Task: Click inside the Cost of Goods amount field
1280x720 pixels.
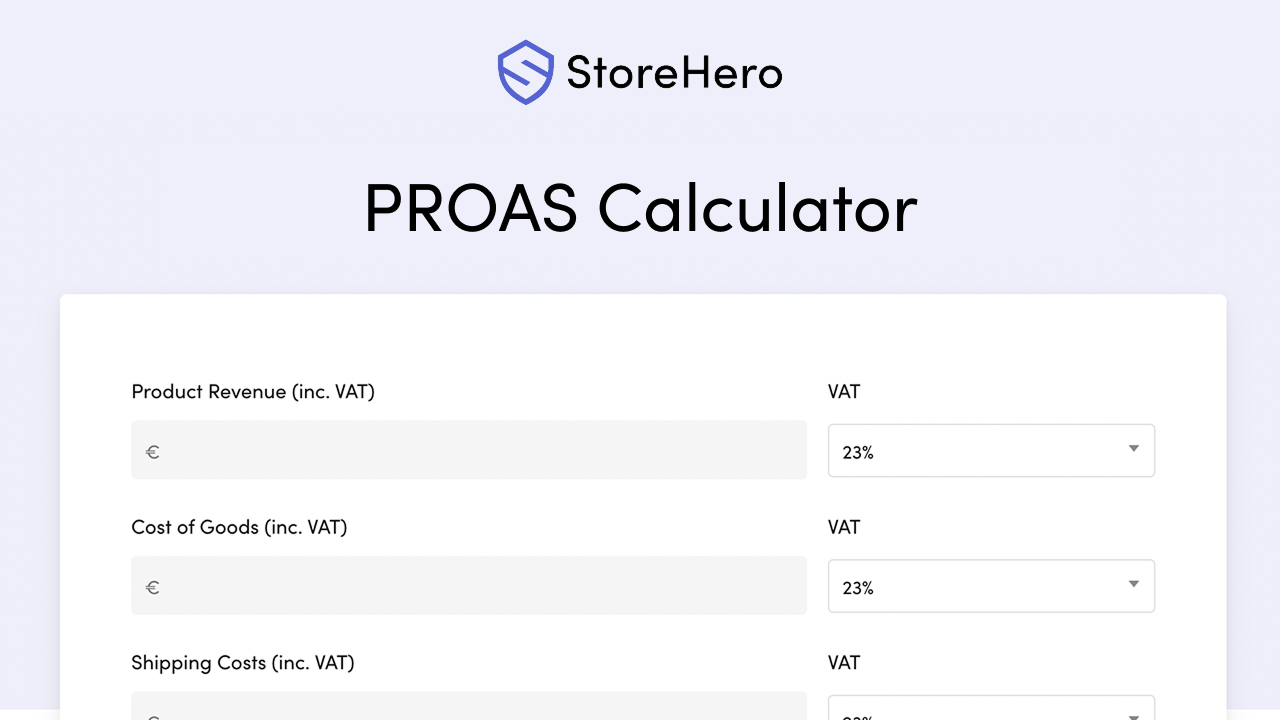Action: (x=468, y=585)
